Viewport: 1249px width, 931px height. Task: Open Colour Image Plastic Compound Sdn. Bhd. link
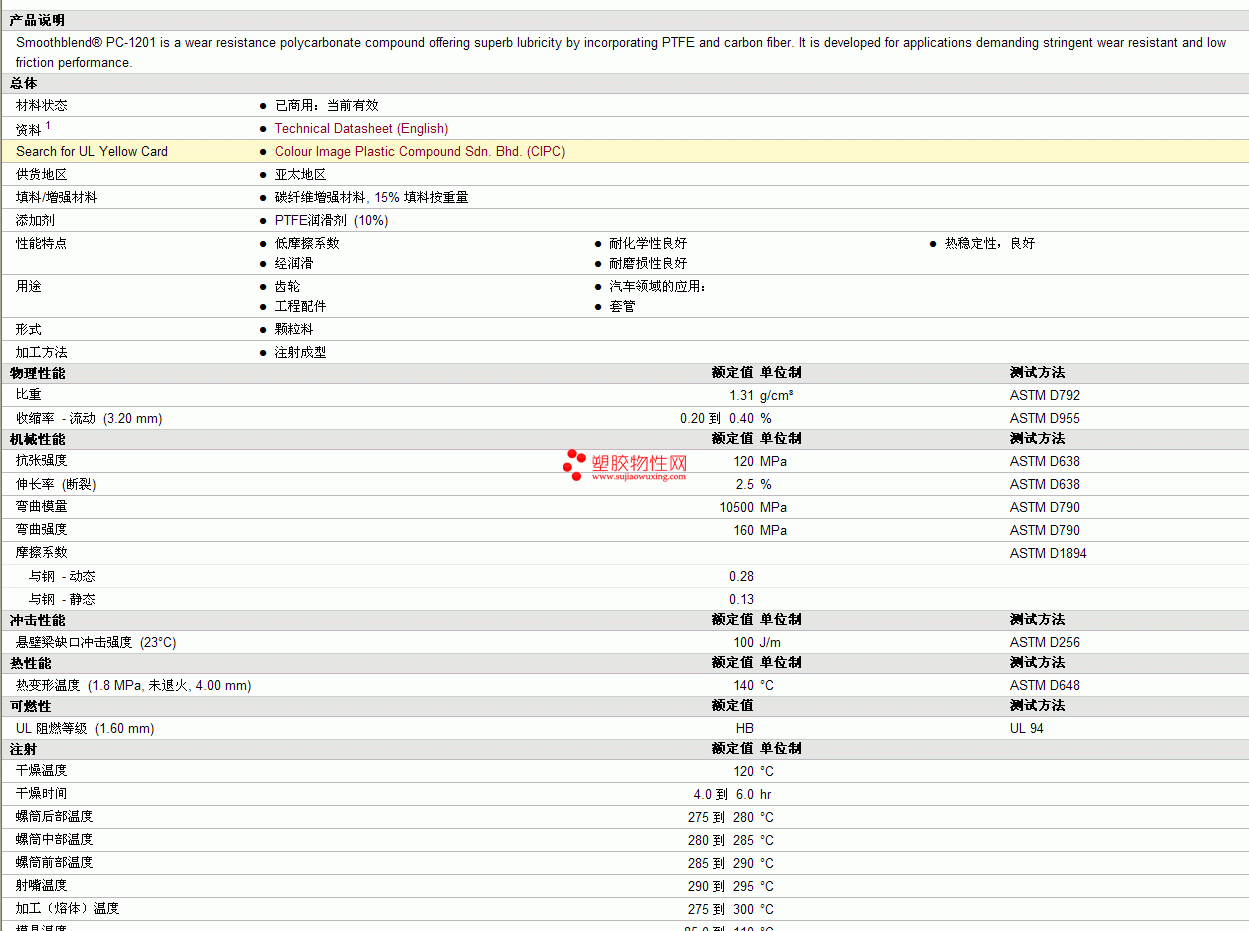point(420,151)
